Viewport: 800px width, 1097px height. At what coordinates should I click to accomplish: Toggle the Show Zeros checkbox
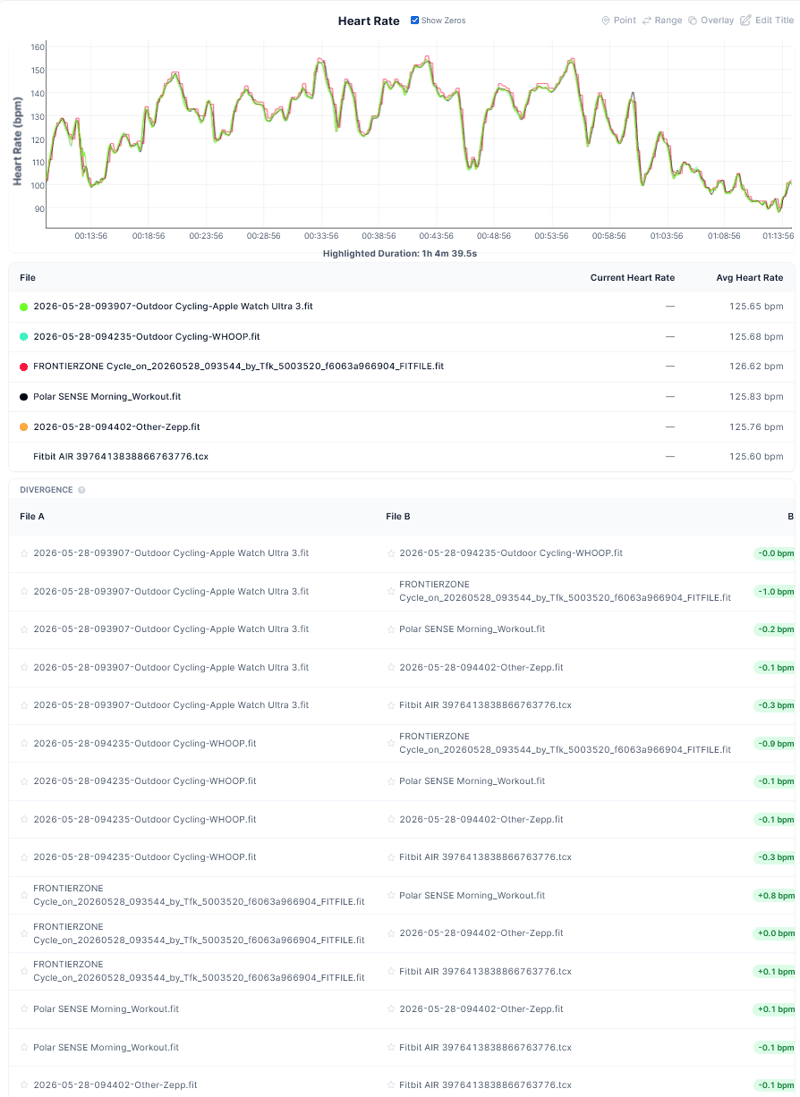tap(414, 20)
